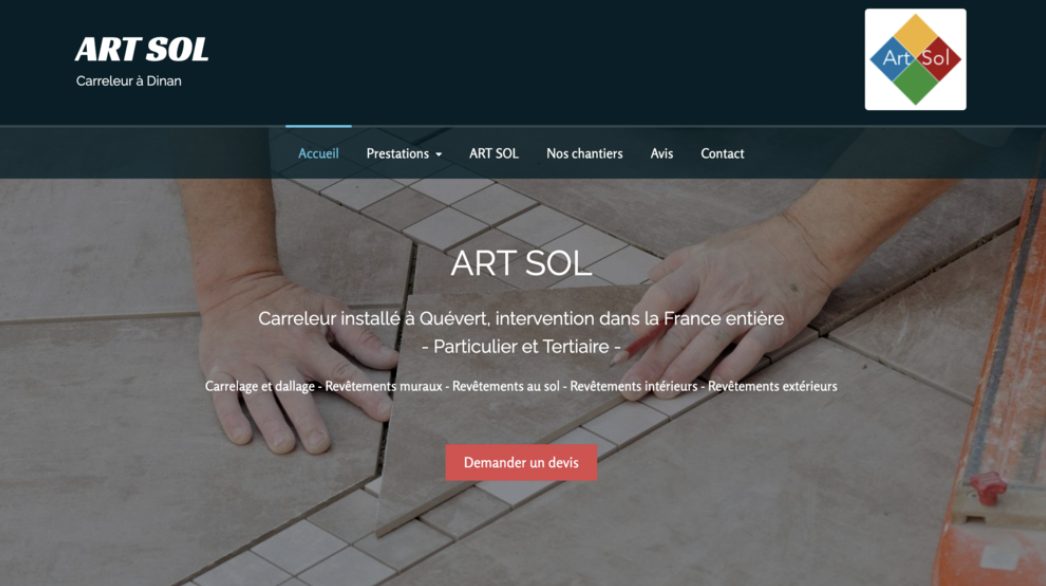The width and height of the screenshot is (1046, 586).
Task: Click the 'Particulier et Tertiaire' line
Action: [521, 346]
